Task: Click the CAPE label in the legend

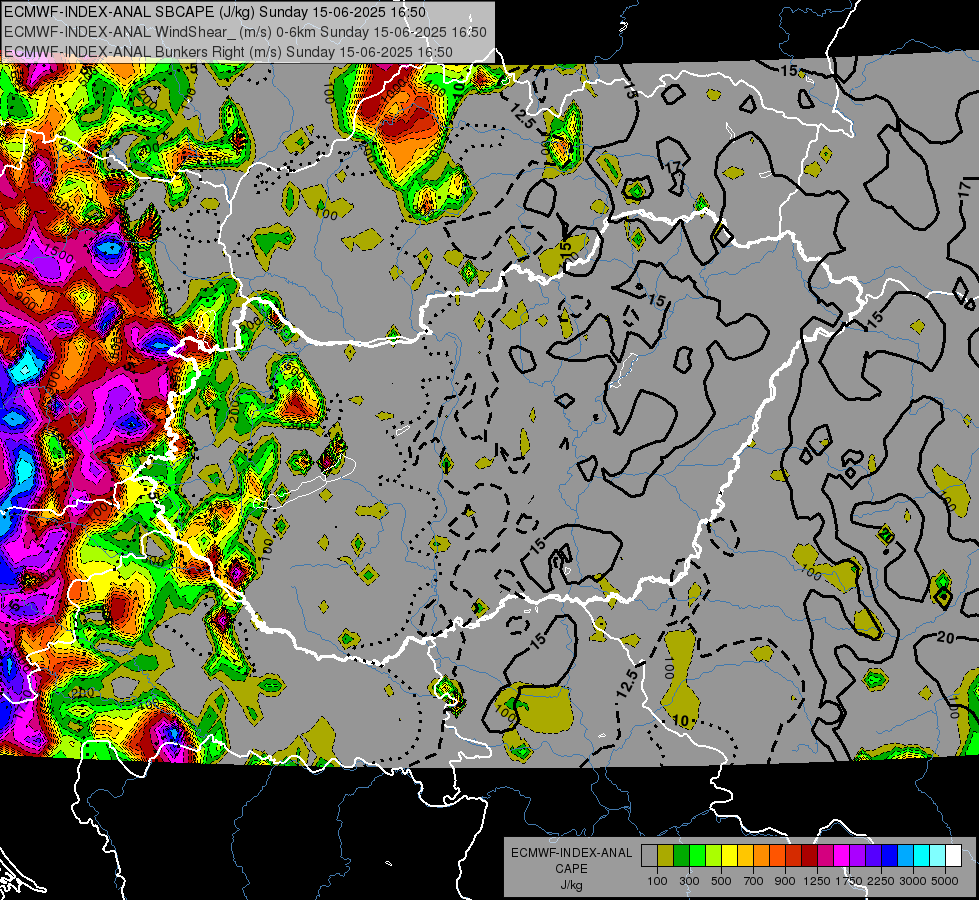Action: pos(571,869)
